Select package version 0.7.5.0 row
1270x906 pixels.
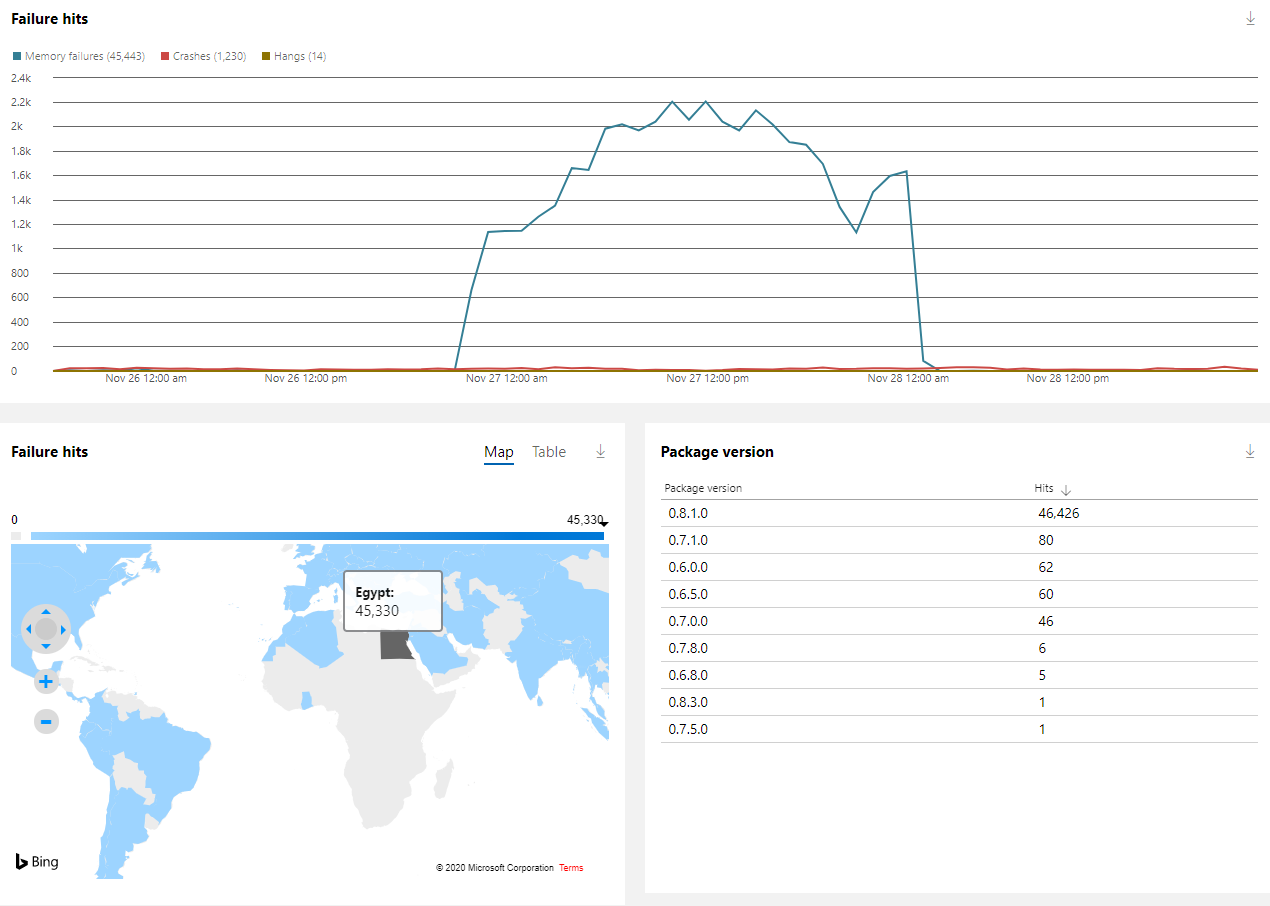tap(959, 729)
